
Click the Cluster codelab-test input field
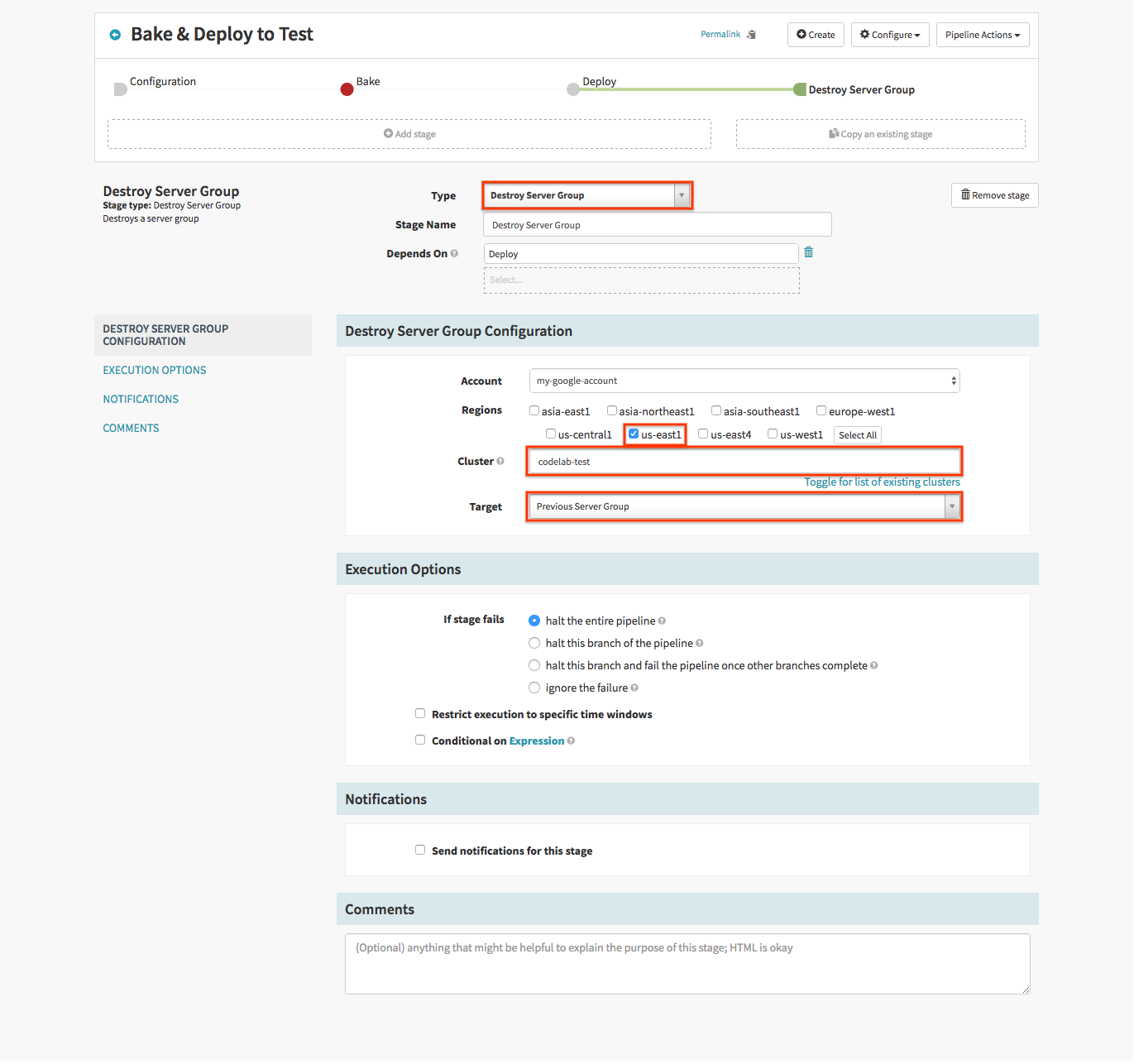(x=744, y=462)
